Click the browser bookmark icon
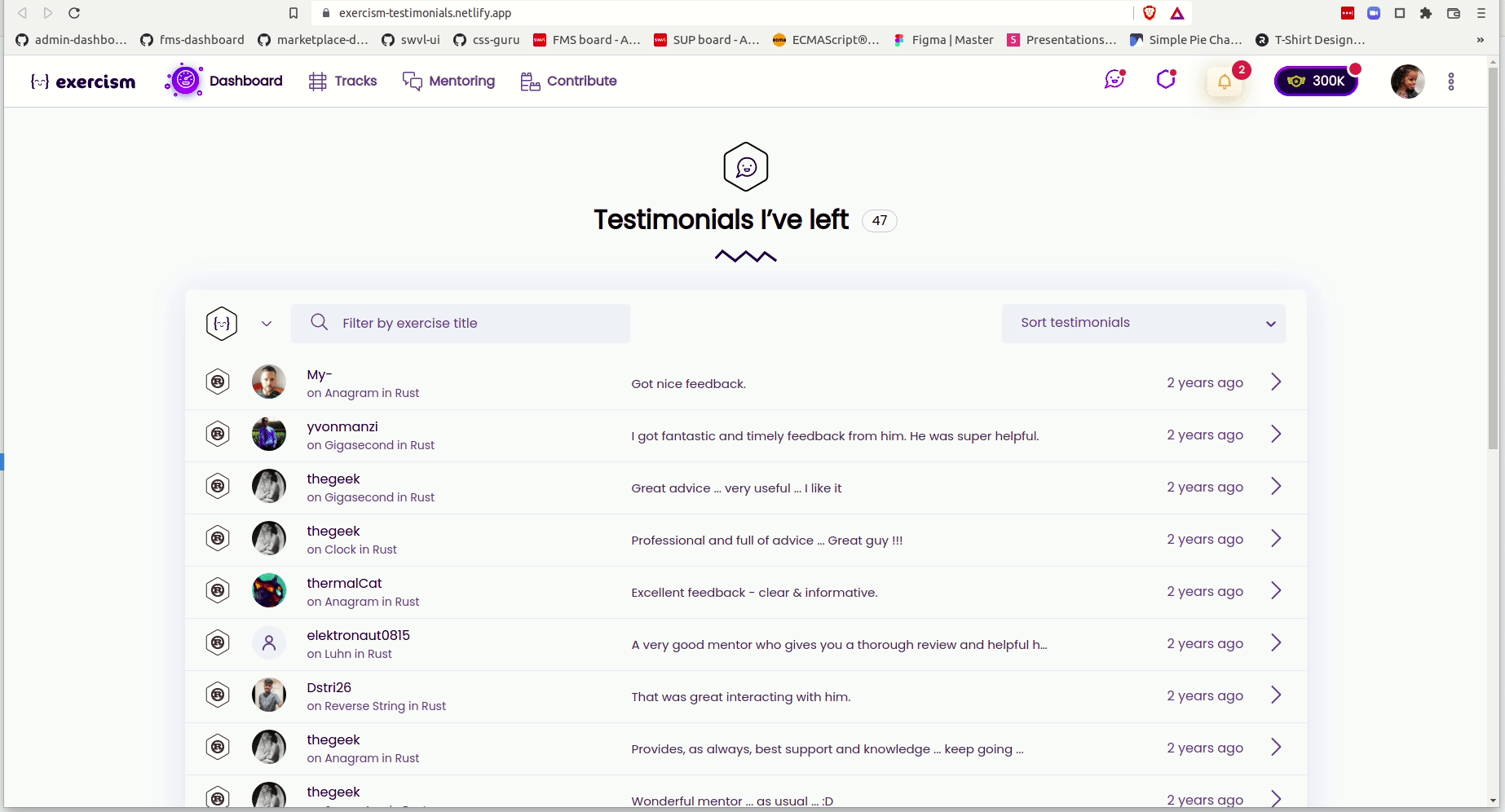This screenshot has width=1505, height=812. click(x=293, y=13)
